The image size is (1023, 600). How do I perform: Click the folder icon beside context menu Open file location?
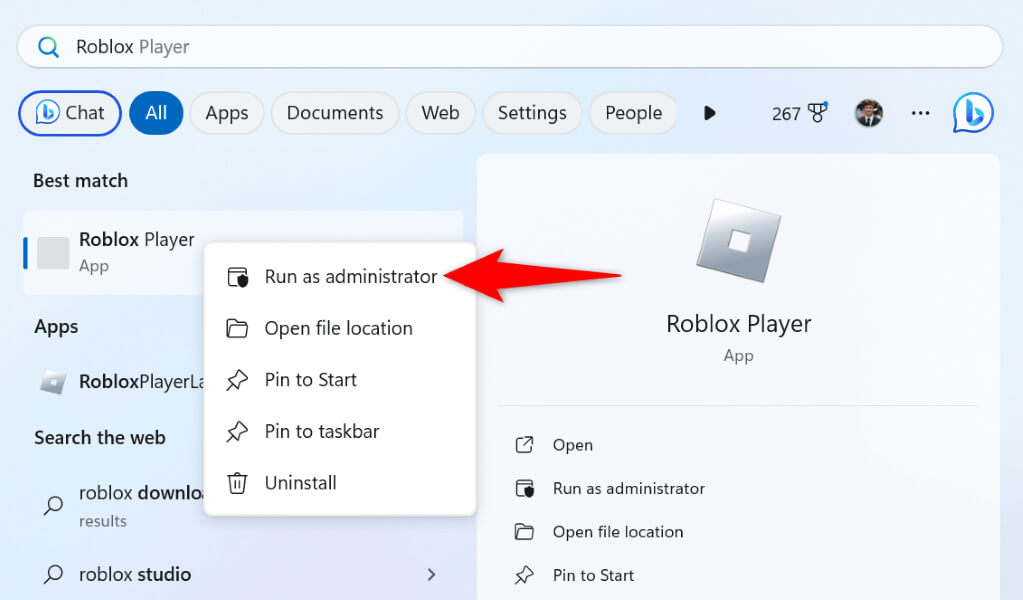[x=237, y=328]
